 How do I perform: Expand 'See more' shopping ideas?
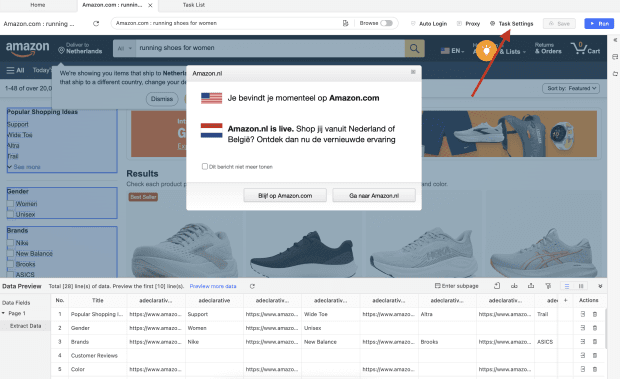tap(24, 167)
